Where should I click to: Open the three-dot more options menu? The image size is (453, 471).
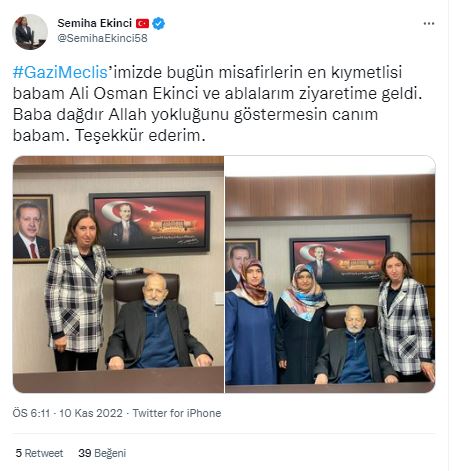429,23
